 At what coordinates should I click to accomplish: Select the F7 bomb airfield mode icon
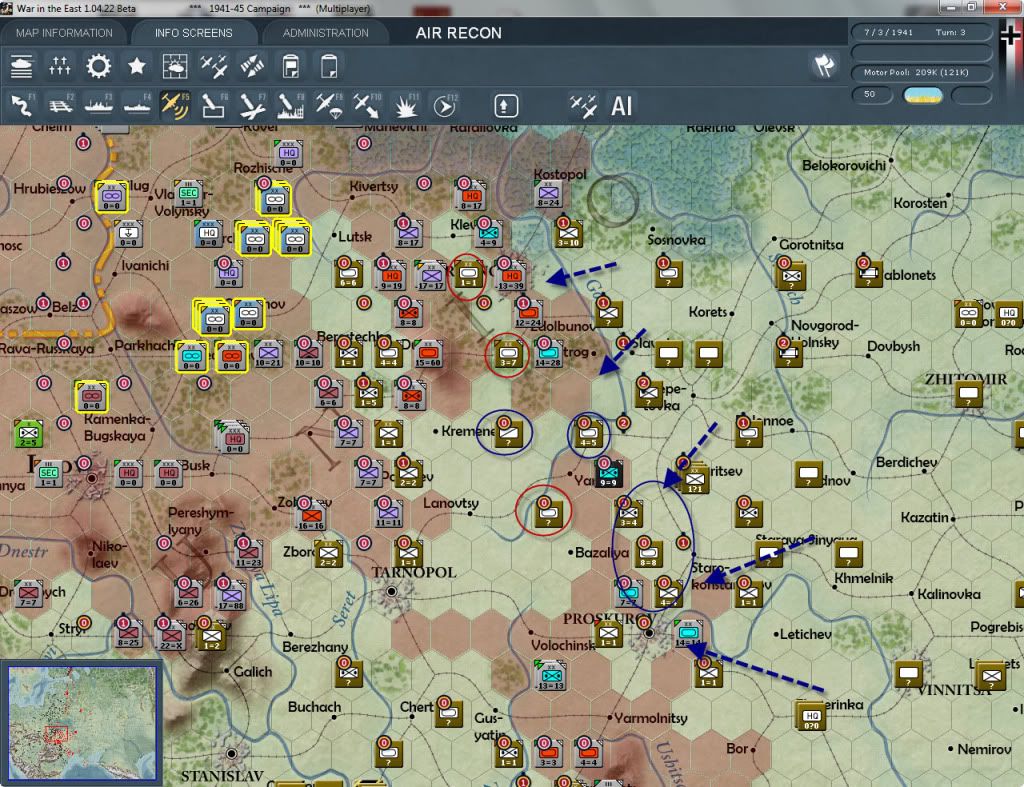click(252, 105)
